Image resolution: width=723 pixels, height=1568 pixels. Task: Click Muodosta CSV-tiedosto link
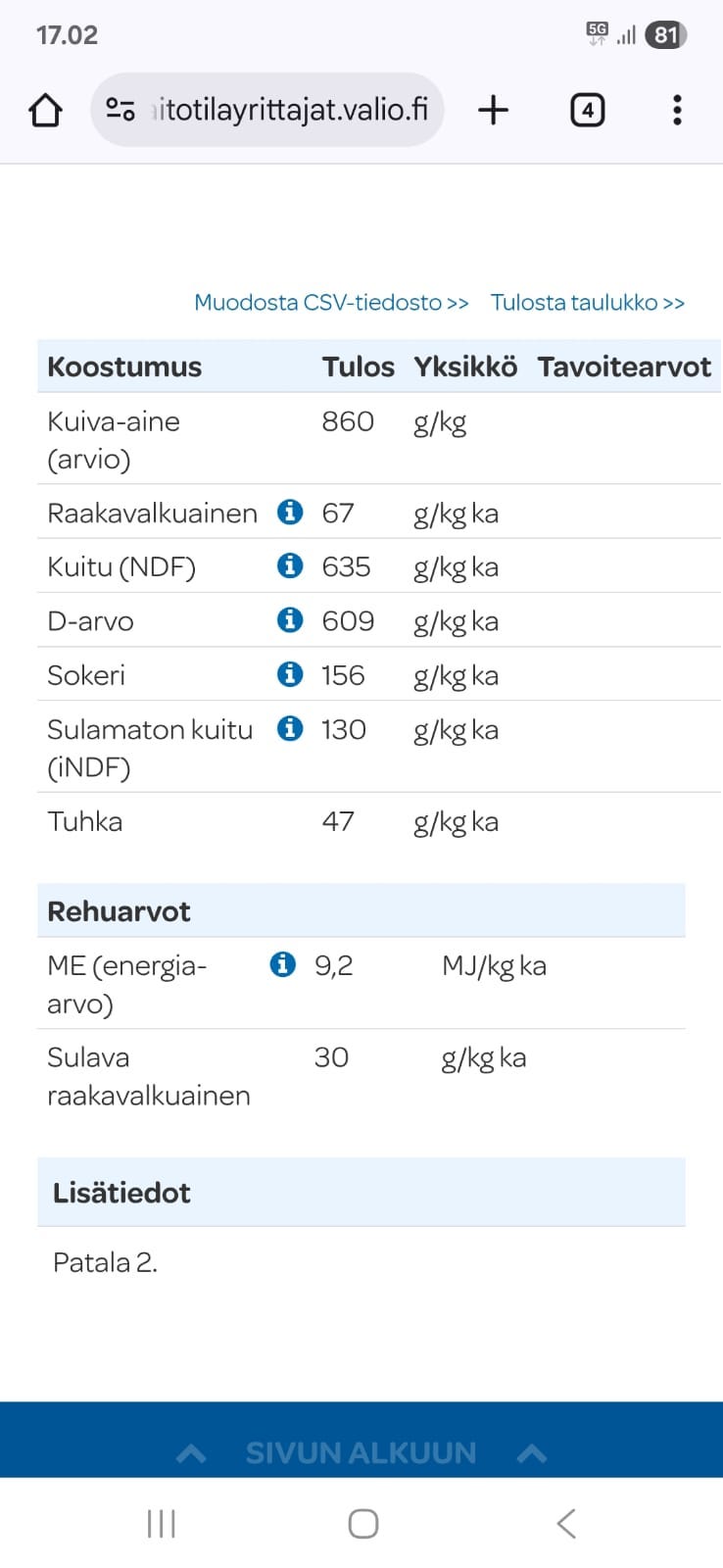[331, 302]
